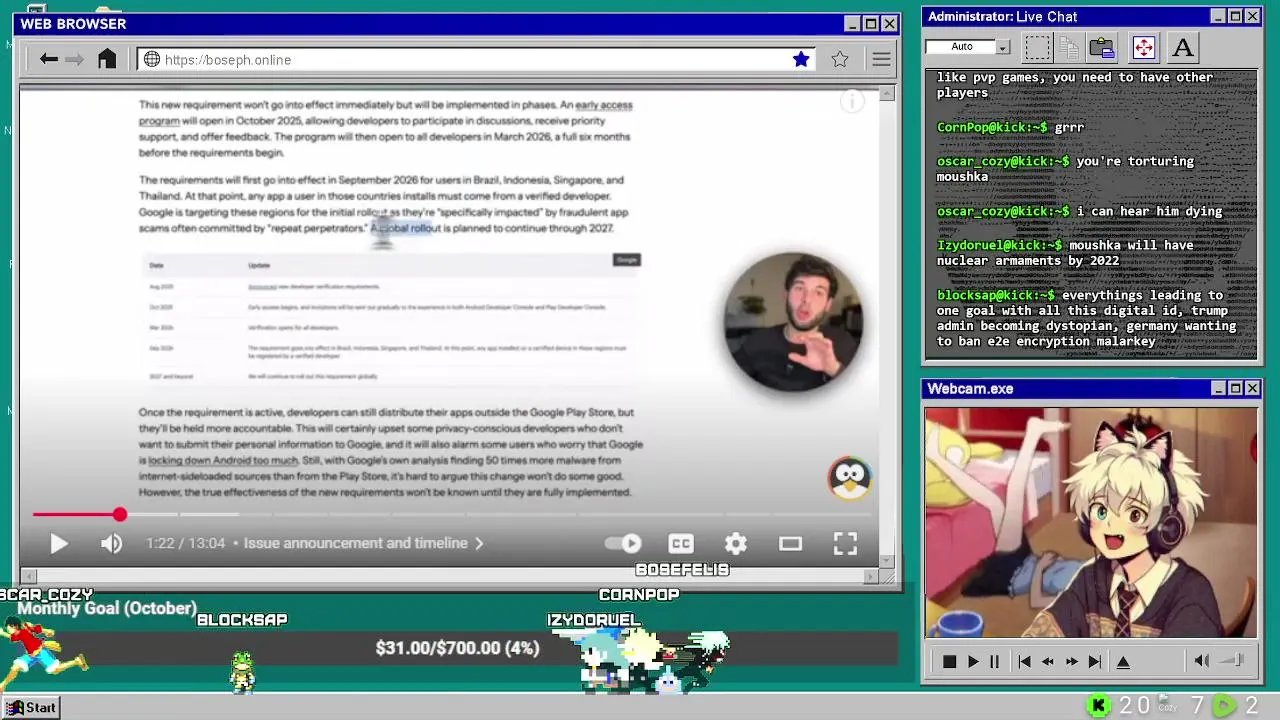Click the video info circle icon
Viewport: 1280px width, 720px height.
[851, 101]
